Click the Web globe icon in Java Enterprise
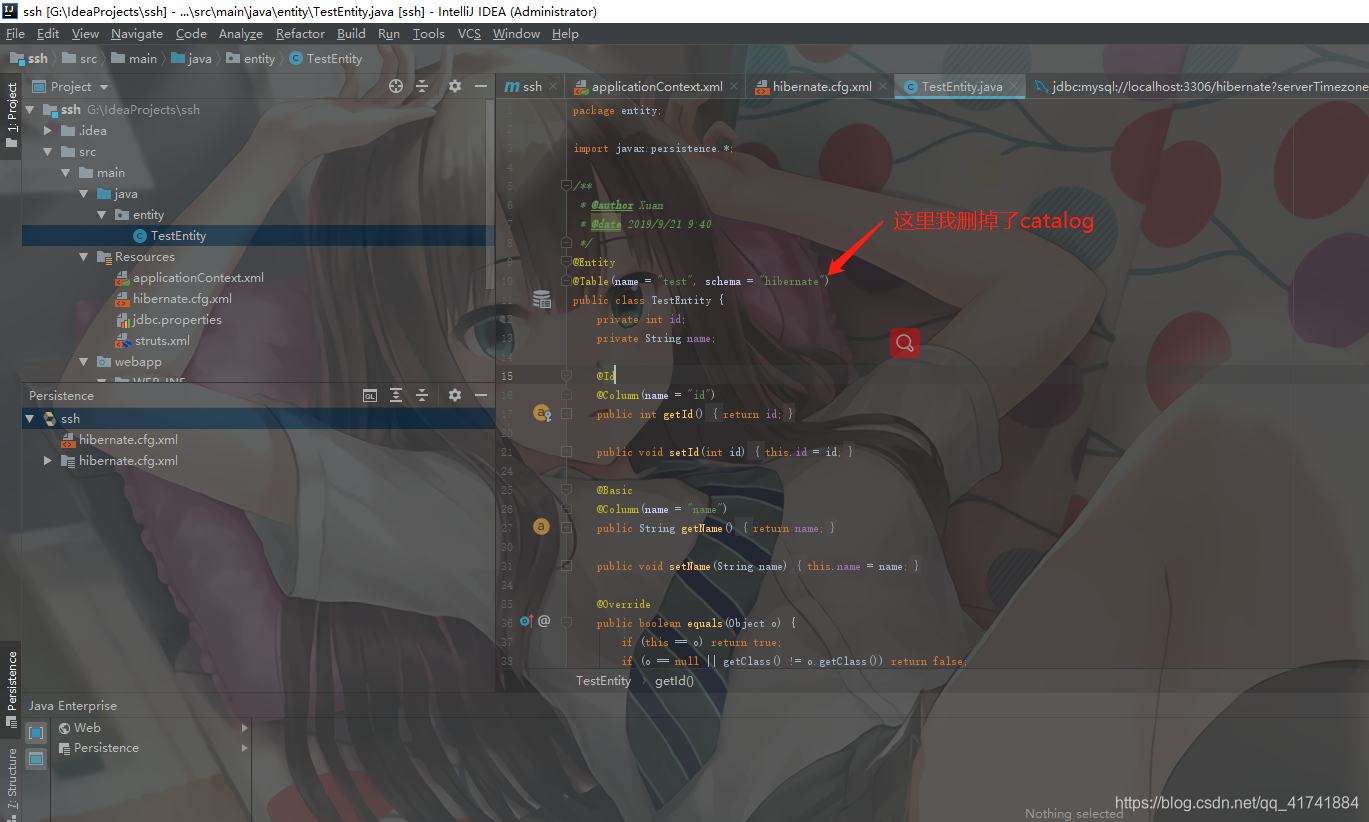1369x822 pixels. tap(65, 728)
